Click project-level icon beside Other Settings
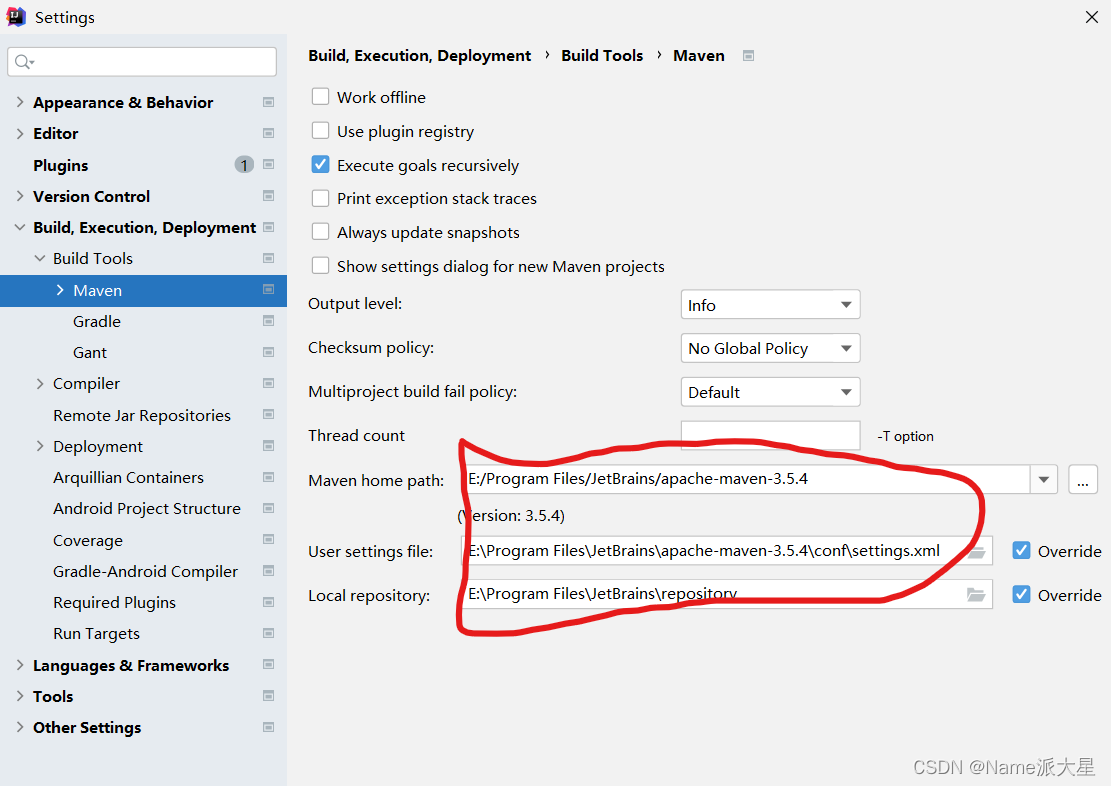 (269, 726)
